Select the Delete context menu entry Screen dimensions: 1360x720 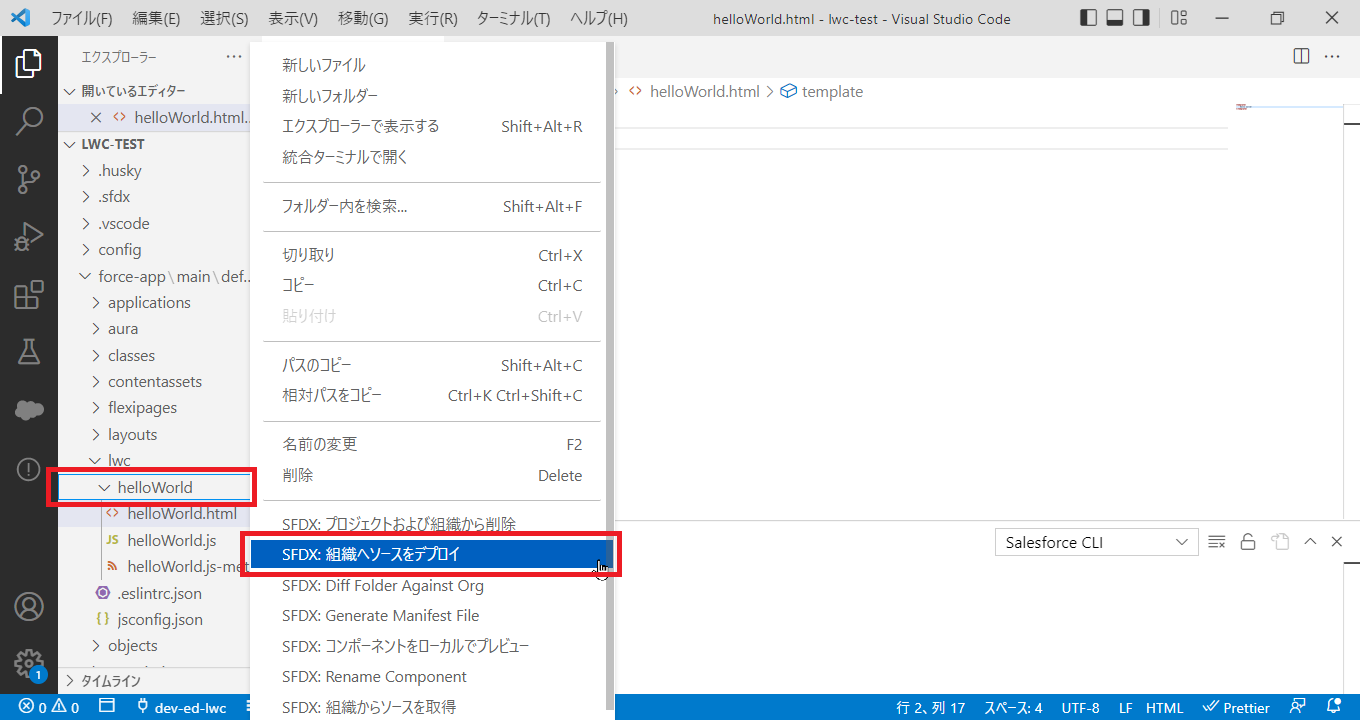tap(432, 475)
